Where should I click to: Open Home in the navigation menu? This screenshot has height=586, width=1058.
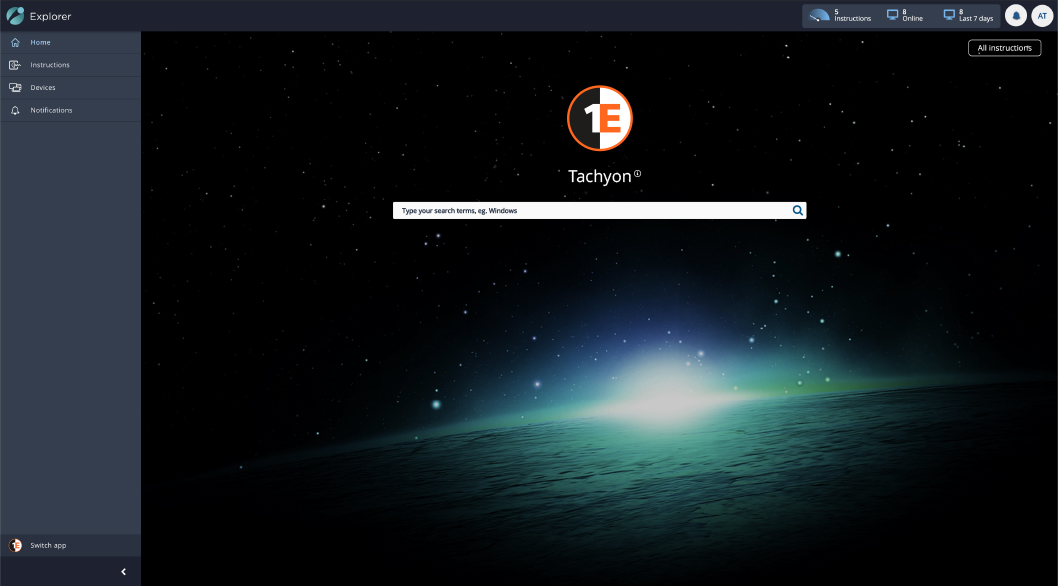(x=70, y=43)
